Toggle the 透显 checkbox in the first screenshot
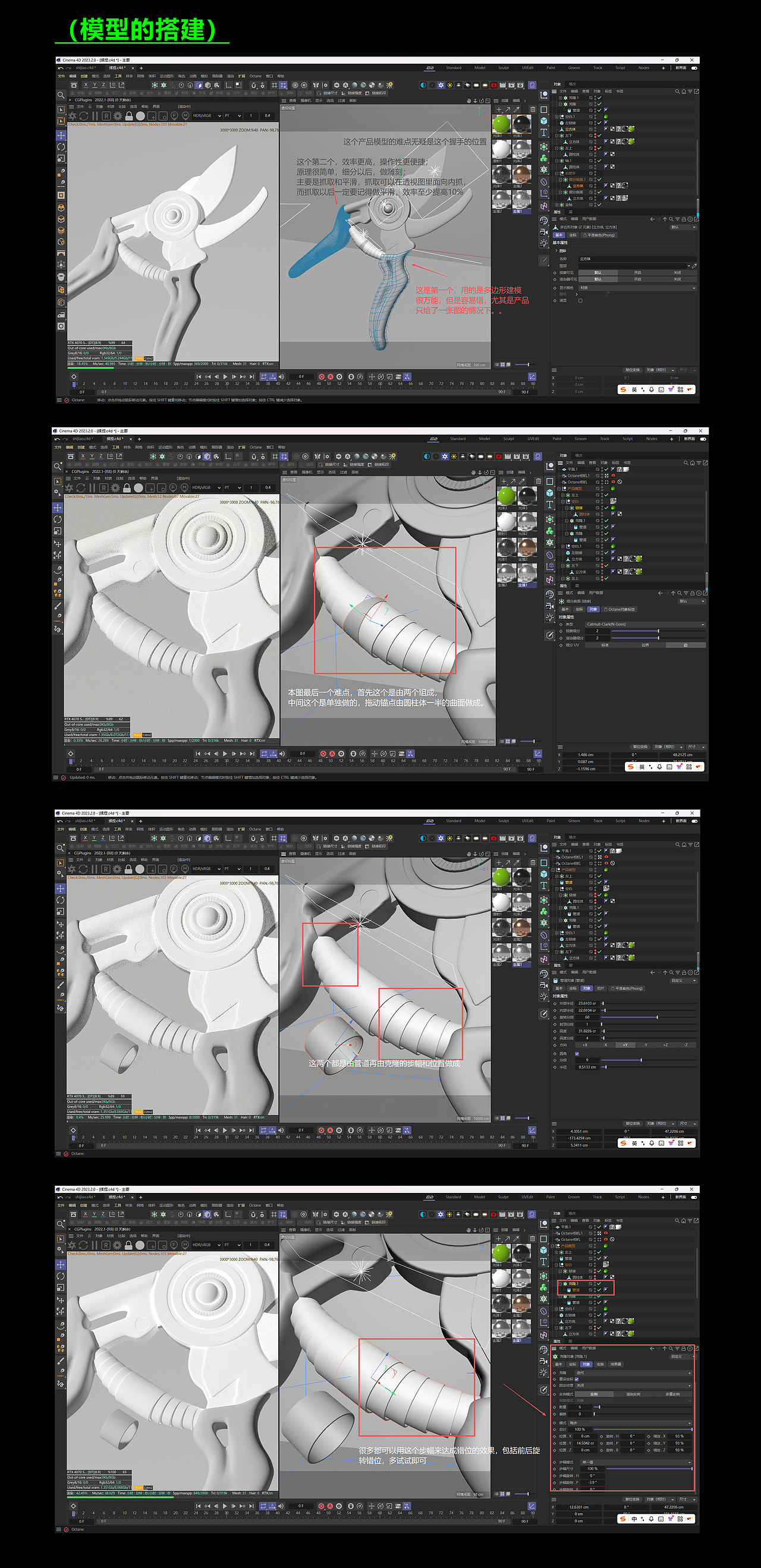761x1568 pixels. pyautogui.click(x=580, y=301)
